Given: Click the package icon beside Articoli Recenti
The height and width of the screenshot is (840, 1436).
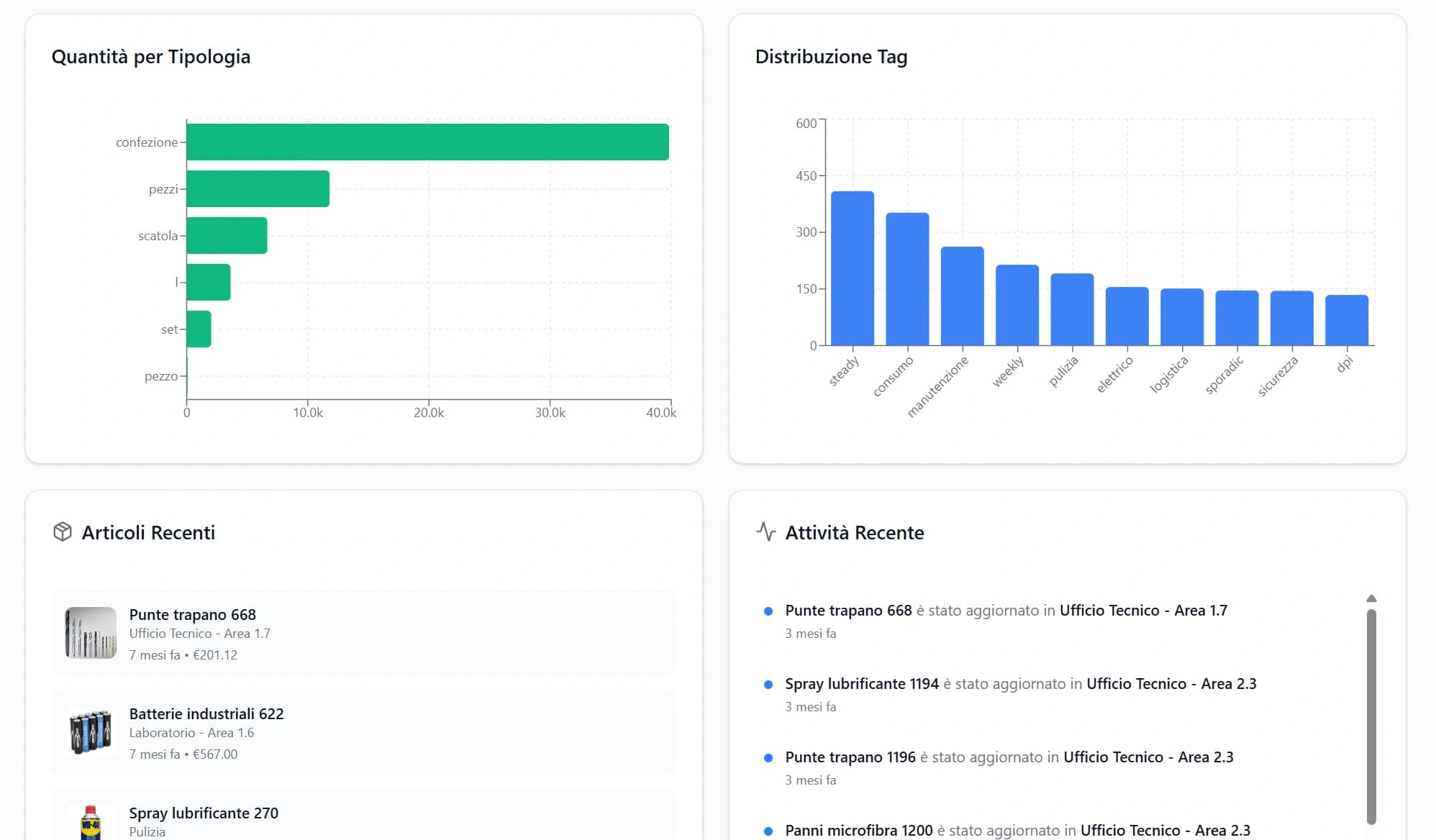Looking at the screenshot, I should [x=63, y=532].
